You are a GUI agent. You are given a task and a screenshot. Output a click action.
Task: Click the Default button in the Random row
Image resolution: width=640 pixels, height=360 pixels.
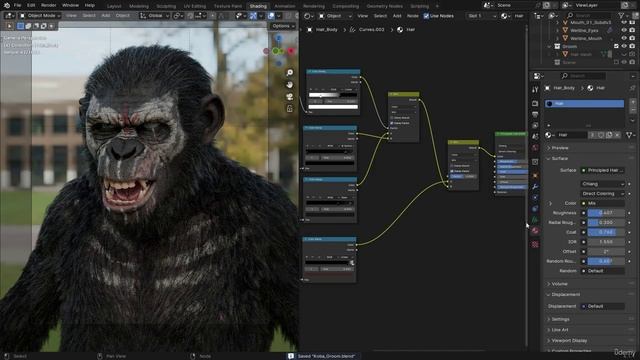click(603, 271)
